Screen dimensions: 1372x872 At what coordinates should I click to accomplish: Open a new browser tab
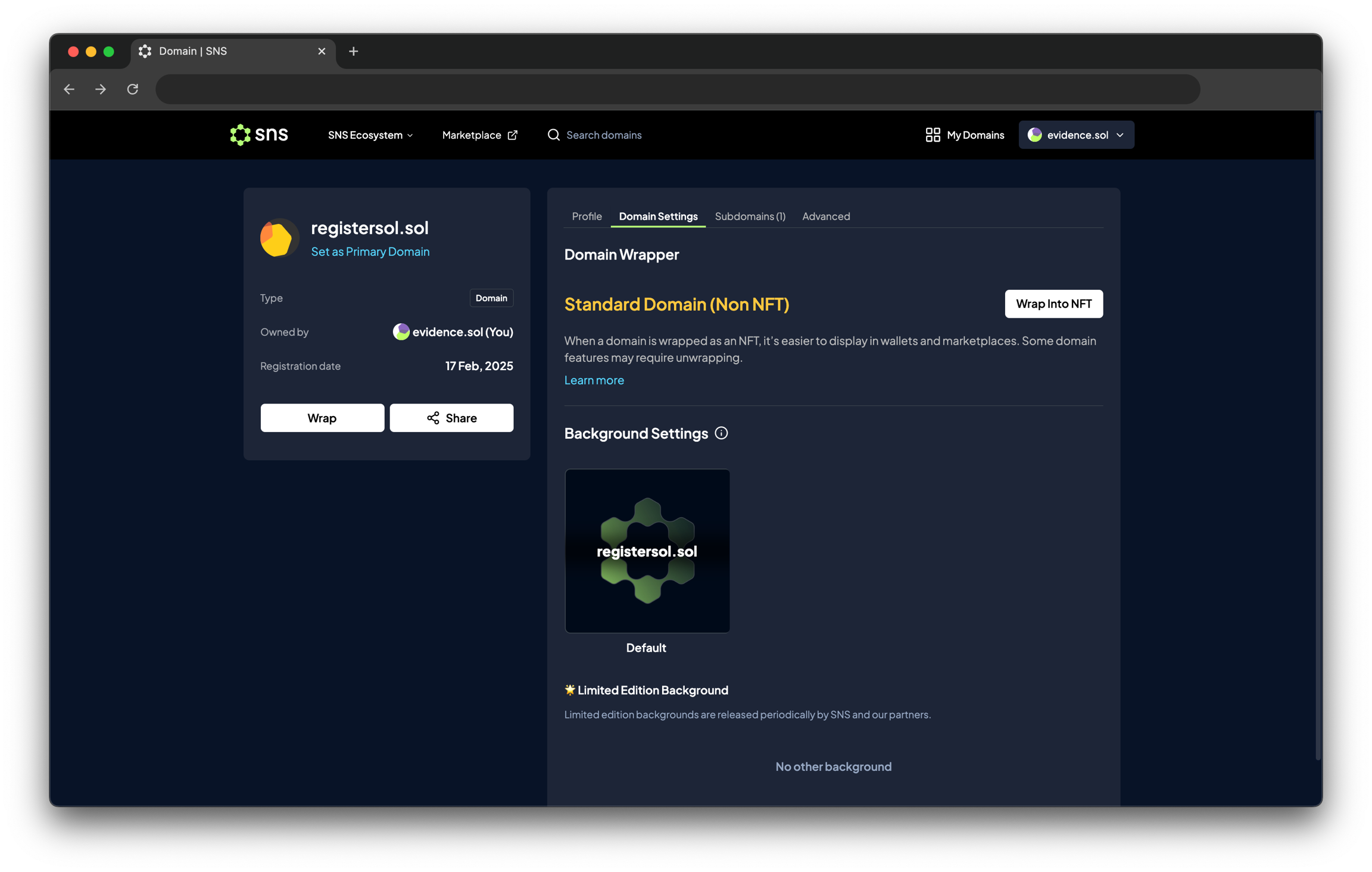[x=353, y=51]
